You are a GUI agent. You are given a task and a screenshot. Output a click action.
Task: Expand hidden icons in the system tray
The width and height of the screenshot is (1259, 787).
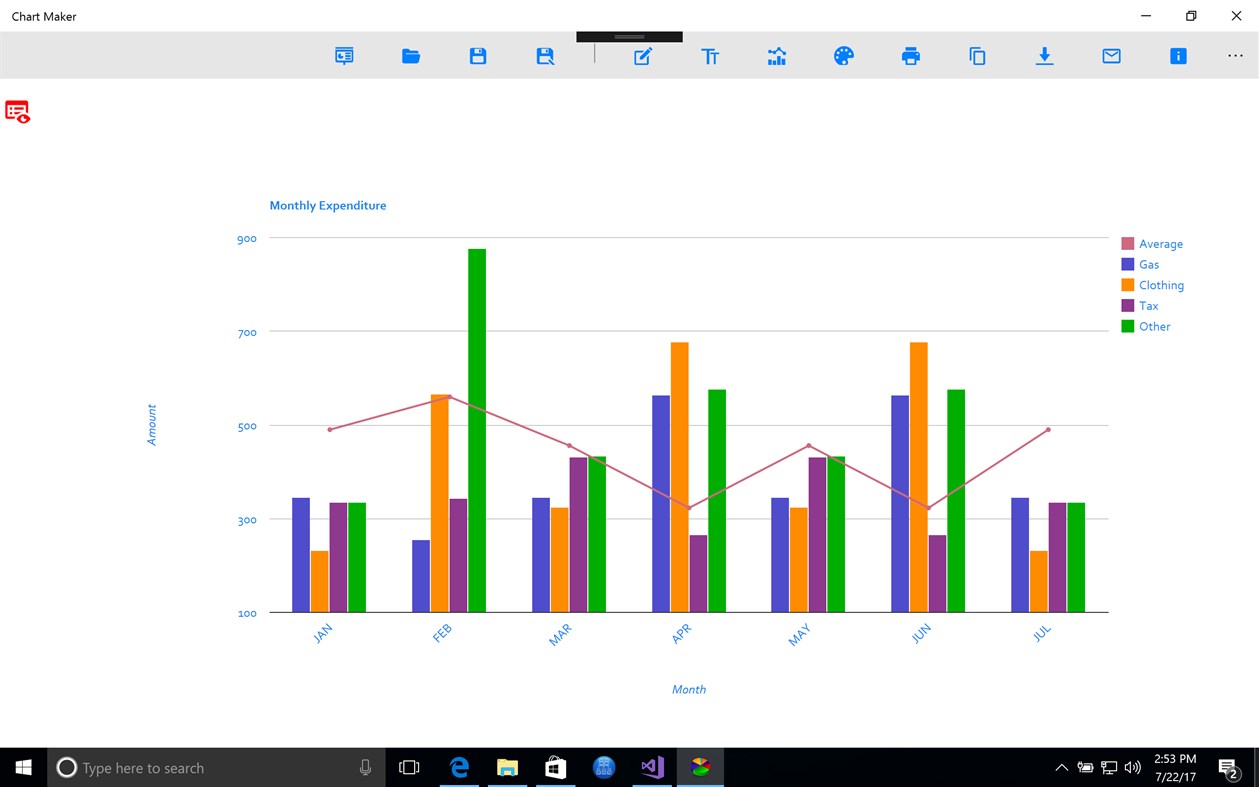pos(1061,767)
